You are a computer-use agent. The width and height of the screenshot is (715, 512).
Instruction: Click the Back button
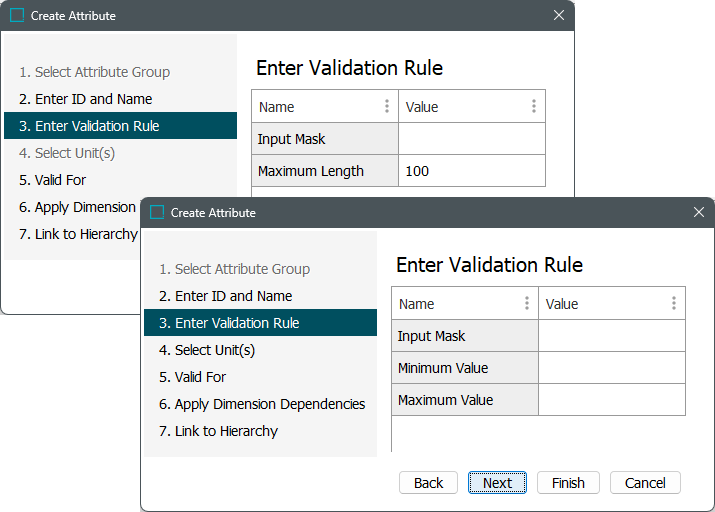[428, 483]
